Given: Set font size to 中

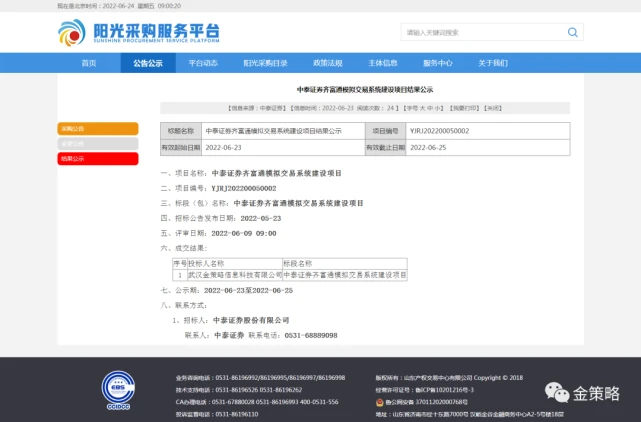Looking at the screenshot, I should [430, 108].
